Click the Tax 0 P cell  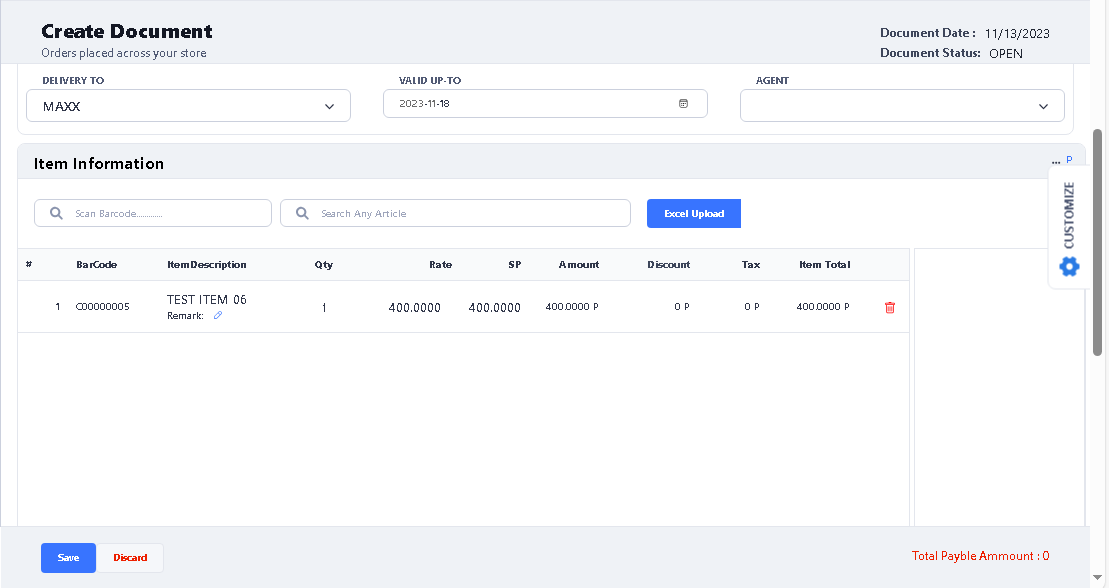752,306
